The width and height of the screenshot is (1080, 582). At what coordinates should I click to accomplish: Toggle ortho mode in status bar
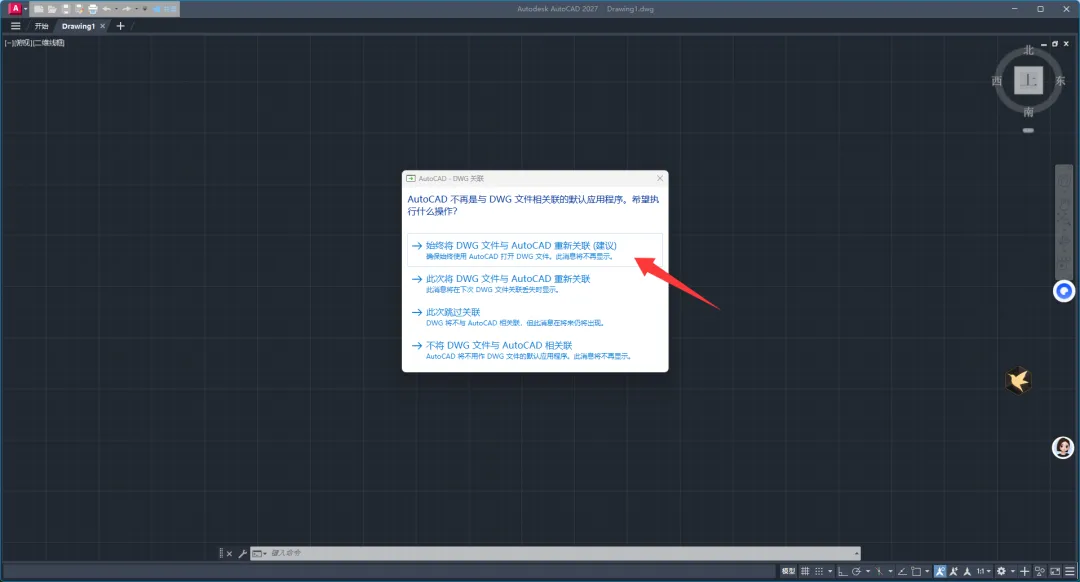tap(842, 571)
